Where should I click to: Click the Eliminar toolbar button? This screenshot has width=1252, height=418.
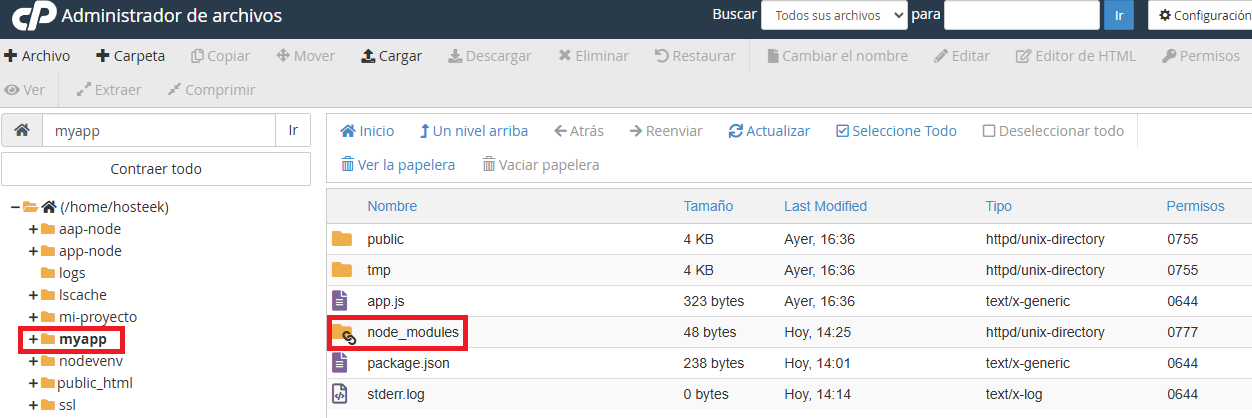pyautogui.click(x=593, y=56)
